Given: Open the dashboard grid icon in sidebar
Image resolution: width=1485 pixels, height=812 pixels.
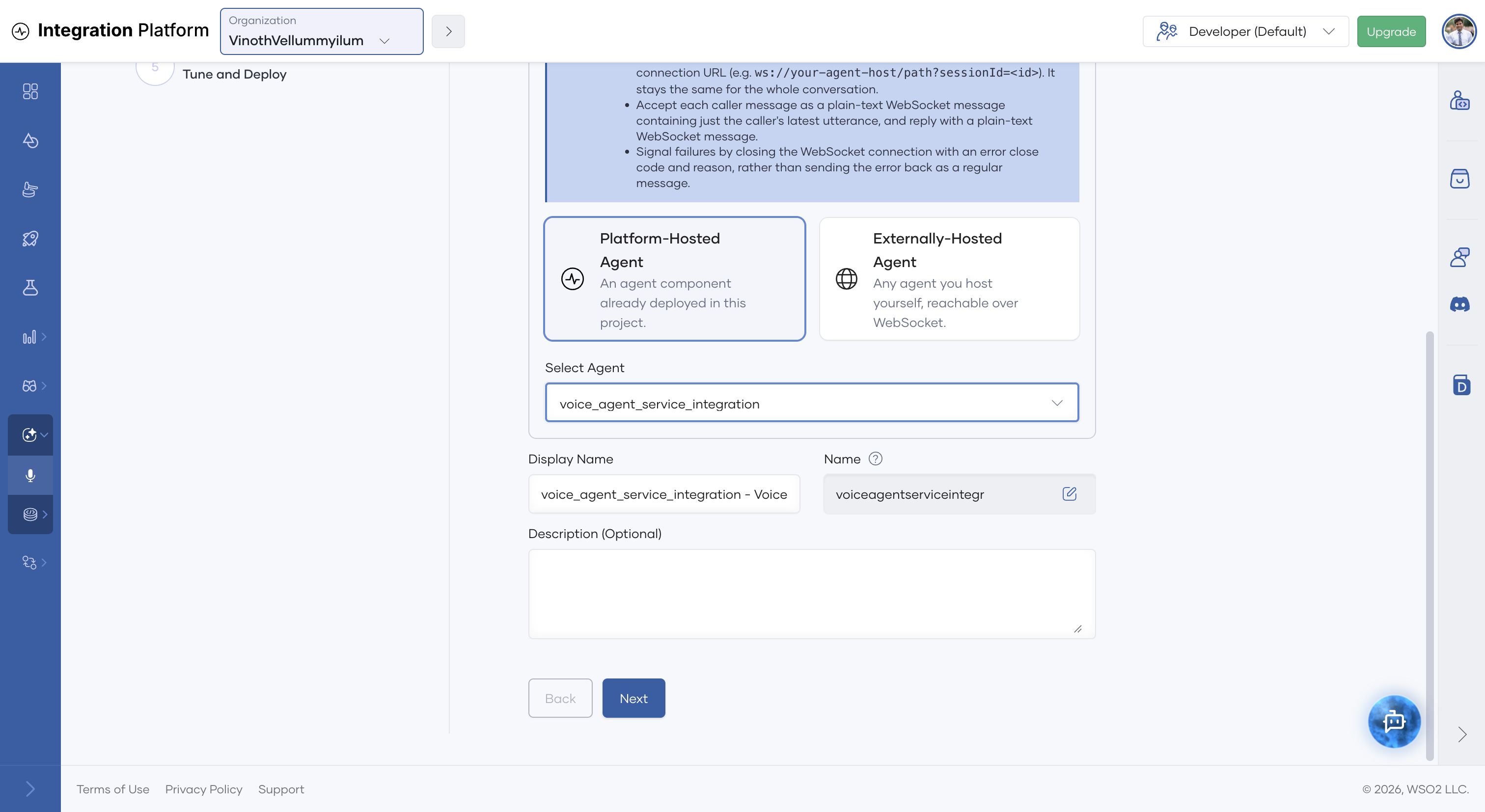Looking at the screenshot, I should coord(30,92).
